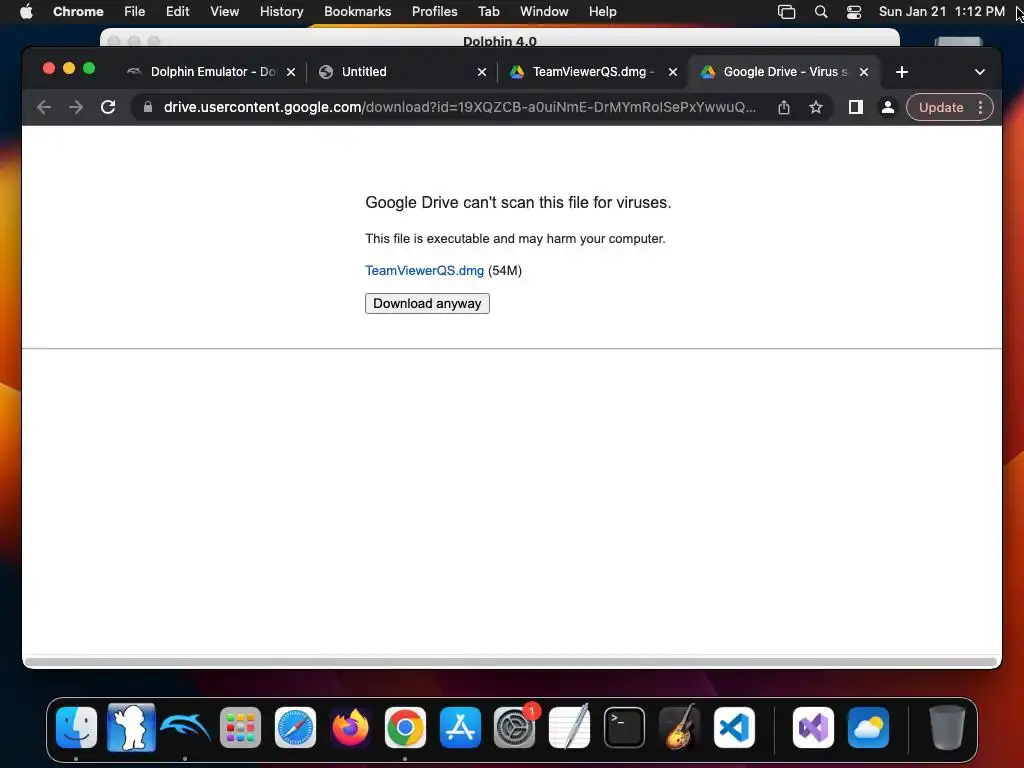The image size is (1024, 768).
Task: Open the View menu
Action: click(x=225, y=12)
